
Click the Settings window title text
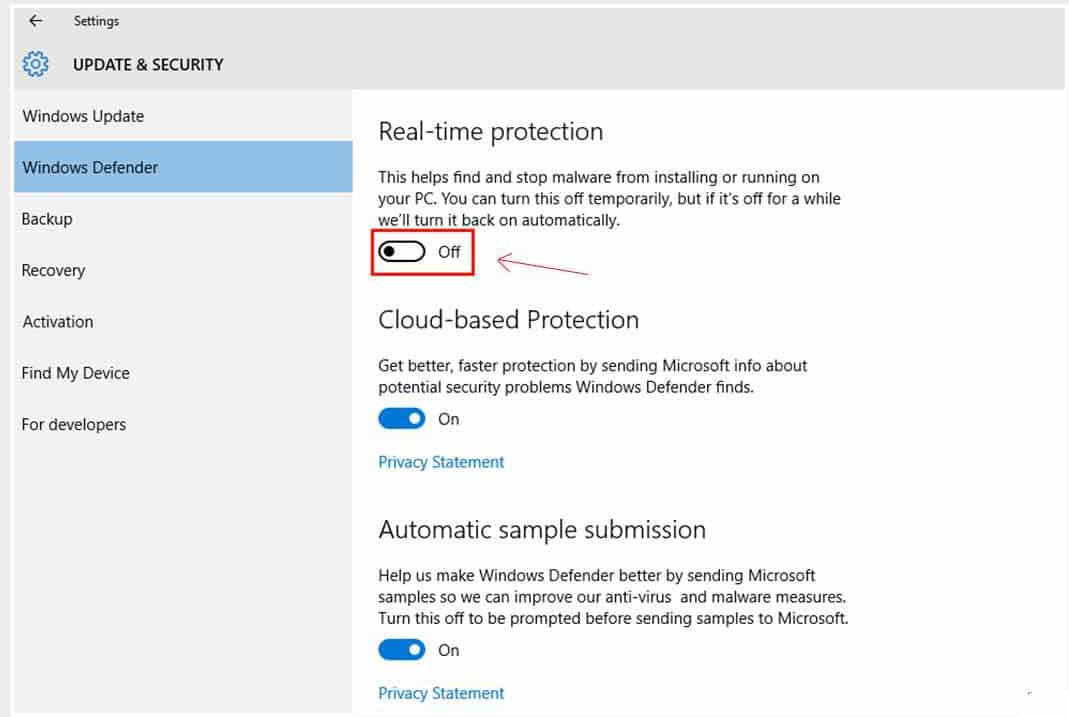pos(96,21)
